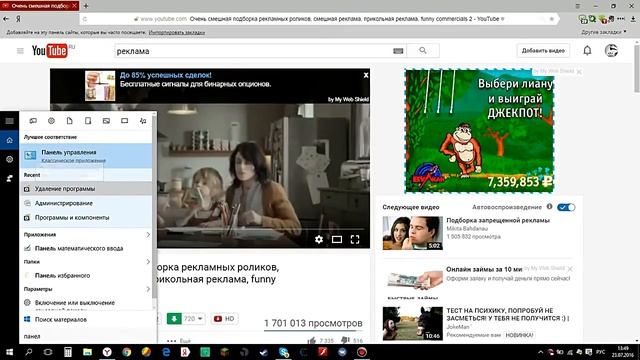This screenshot has width=640, height=360.
Task: Open YouTube notifications bell
Action: point(587,51)
